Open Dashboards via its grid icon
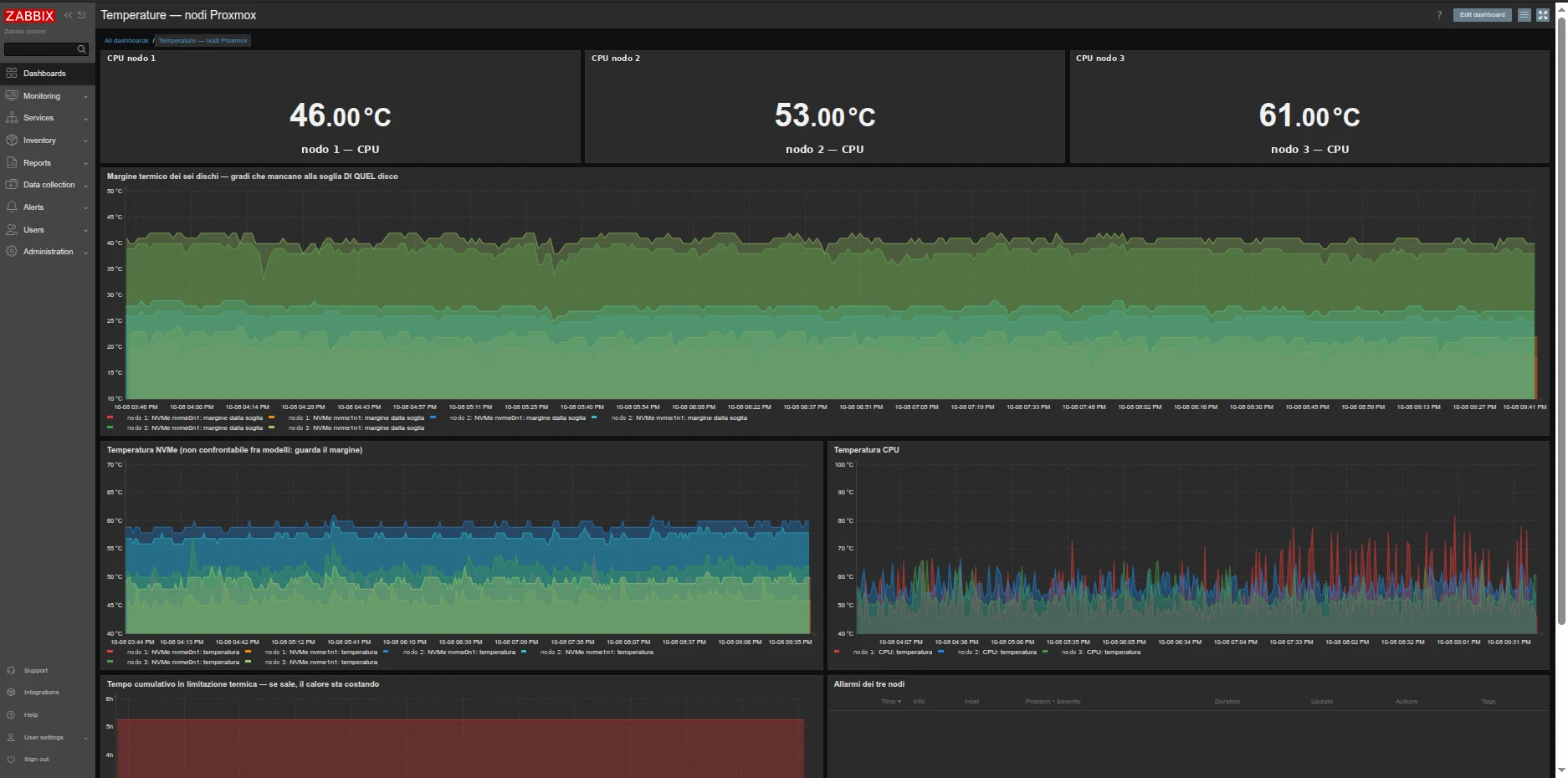Image resolution: width=1568 pixels, height=778 pixels. point(12,74)
